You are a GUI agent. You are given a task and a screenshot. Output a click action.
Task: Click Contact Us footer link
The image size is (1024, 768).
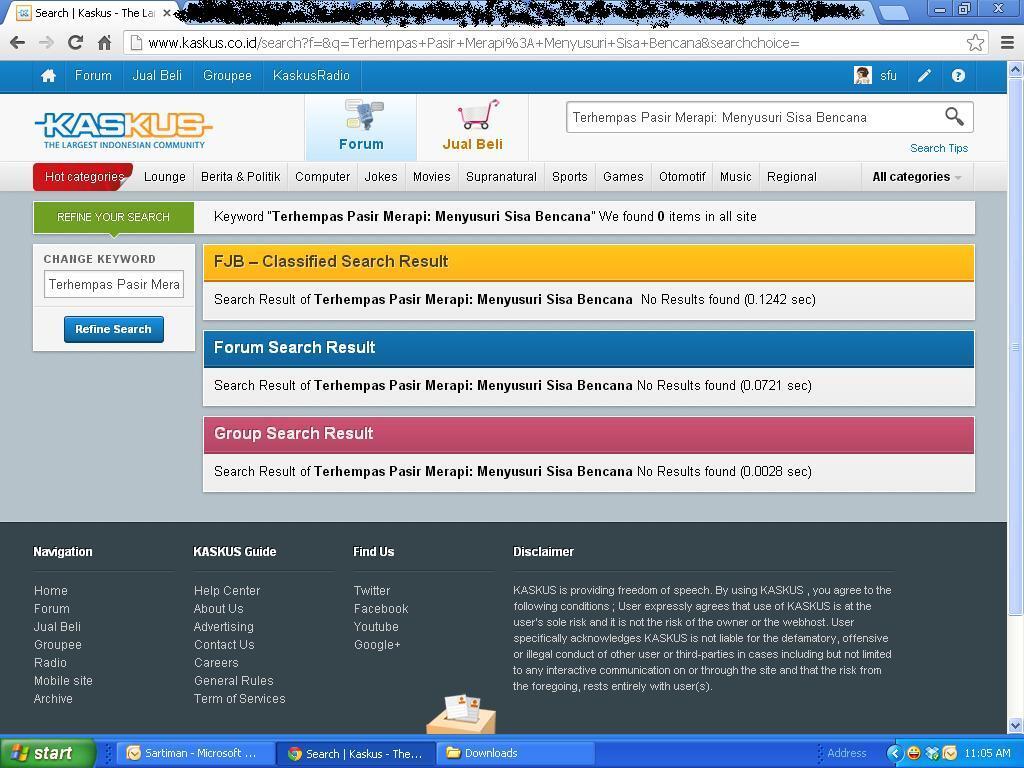(224, 645)
